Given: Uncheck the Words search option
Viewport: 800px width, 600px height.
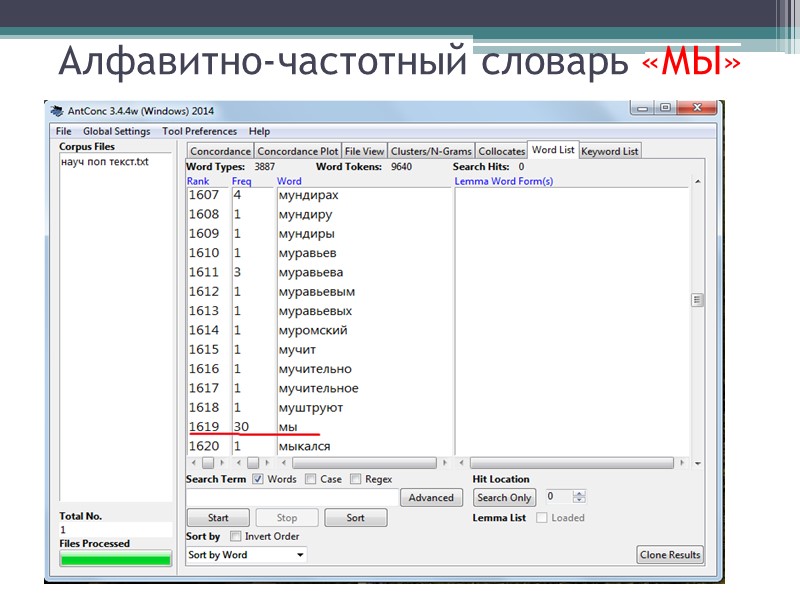Looking at the screenshot, I should tap(257, 479).
